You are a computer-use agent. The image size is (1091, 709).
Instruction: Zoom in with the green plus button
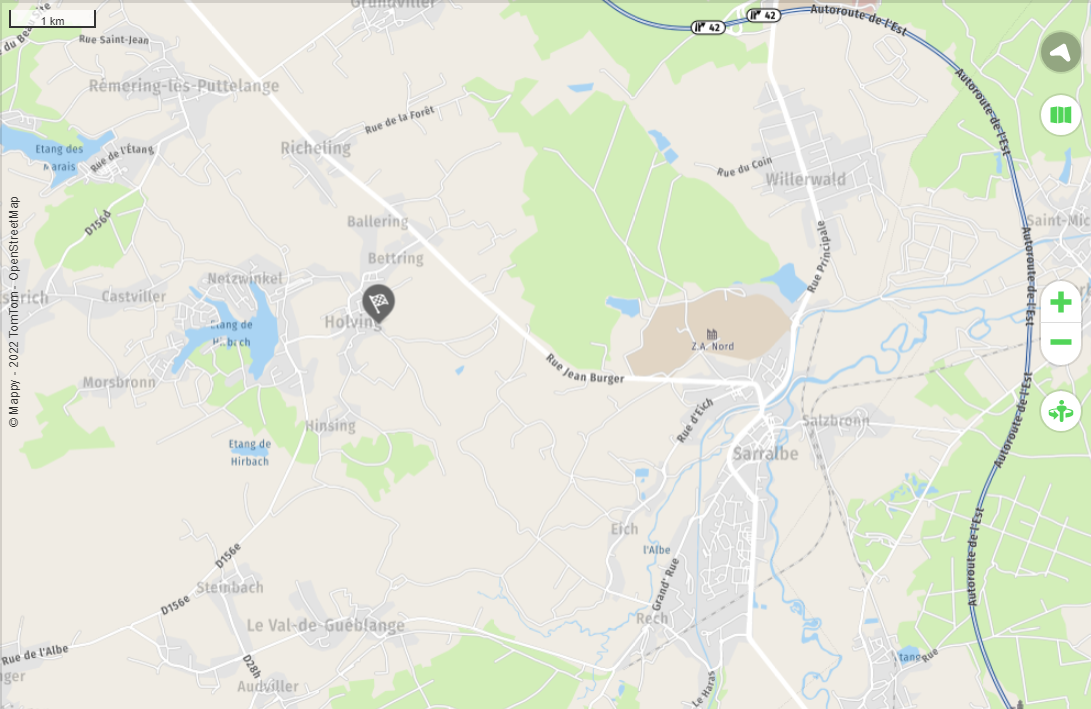pos(1060,303)
